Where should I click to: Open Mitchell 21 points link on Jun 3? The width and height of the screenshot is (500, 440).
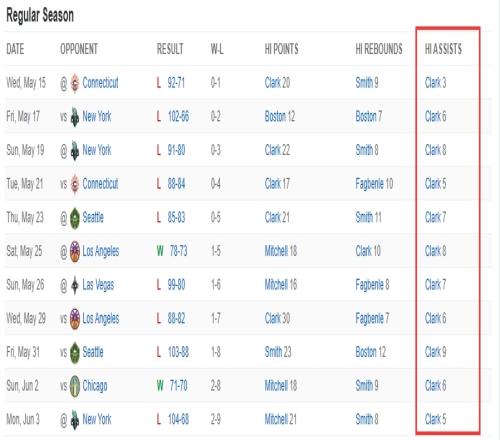[x=280, y=419]
